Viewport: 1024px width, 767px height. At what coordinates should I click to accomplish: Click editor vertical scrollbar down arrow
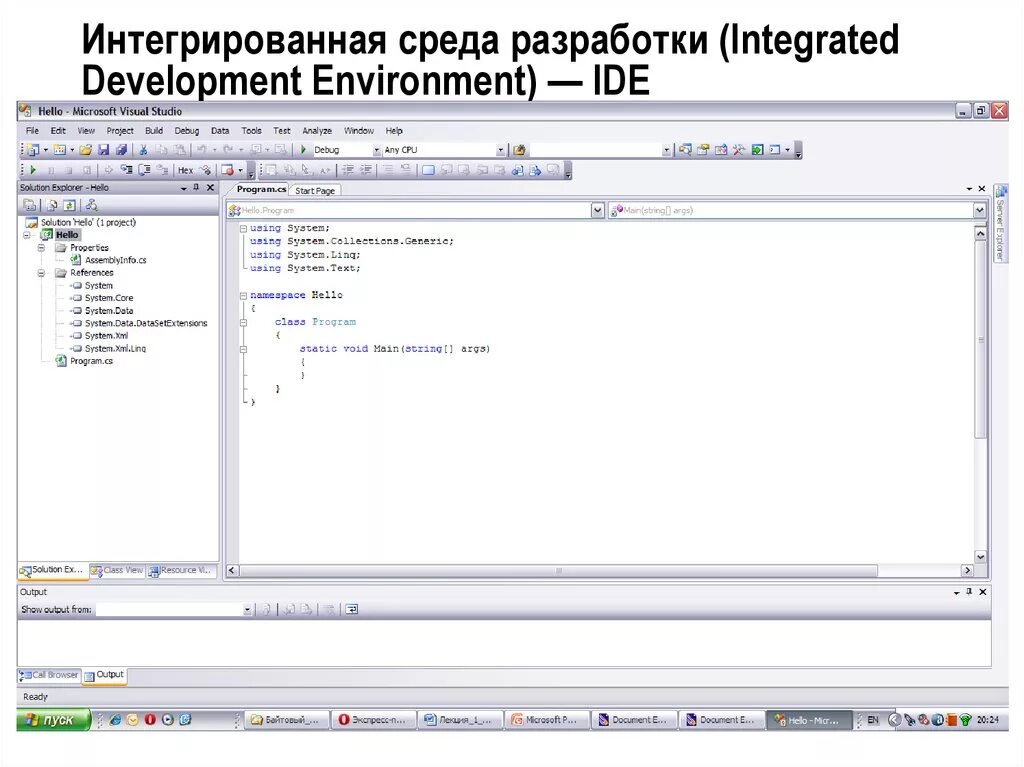[980, 557]
